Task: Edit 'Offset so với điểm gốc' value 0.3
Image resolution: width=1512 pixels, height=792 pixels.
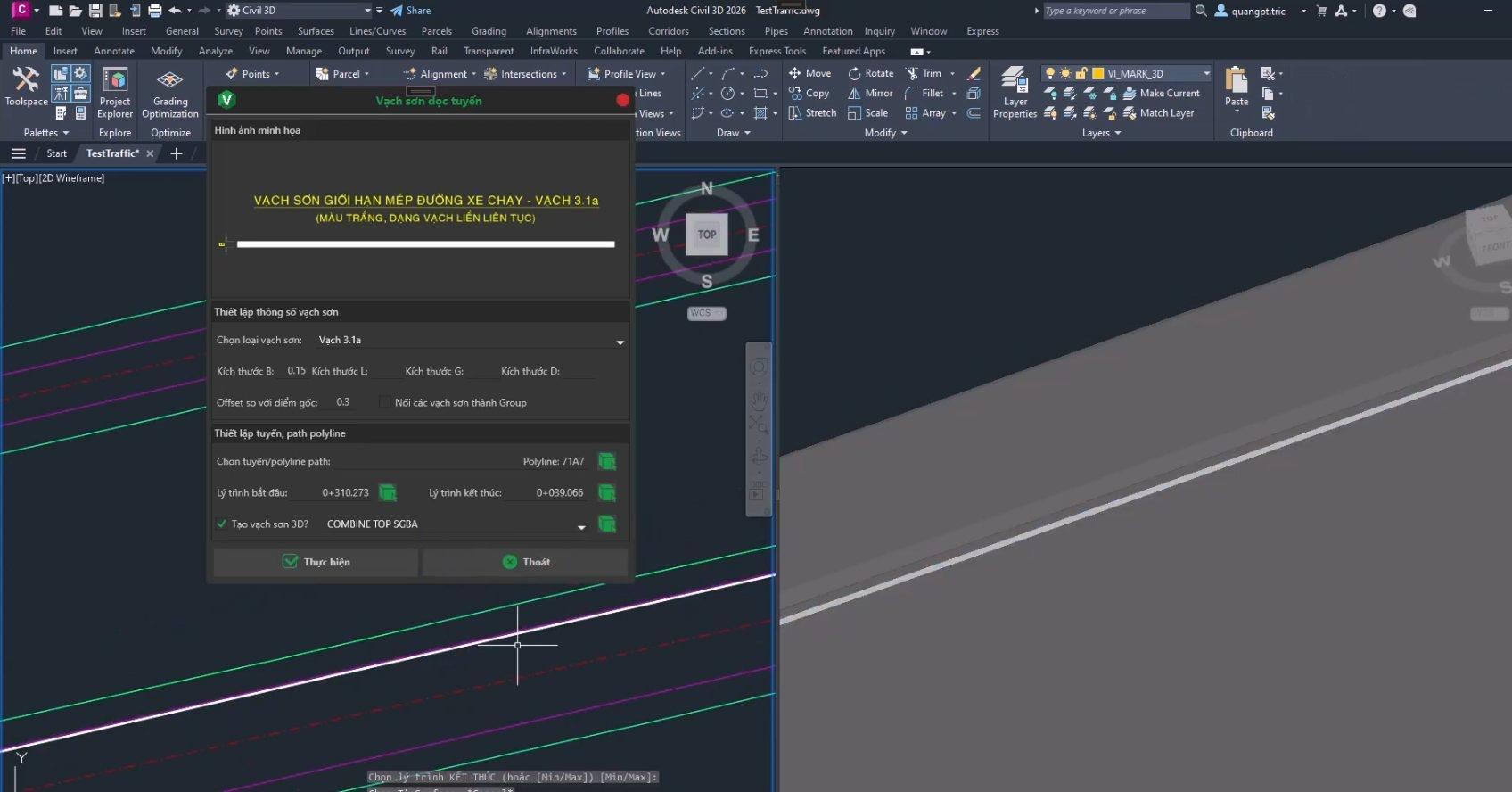Action: (x=343, y=402)
